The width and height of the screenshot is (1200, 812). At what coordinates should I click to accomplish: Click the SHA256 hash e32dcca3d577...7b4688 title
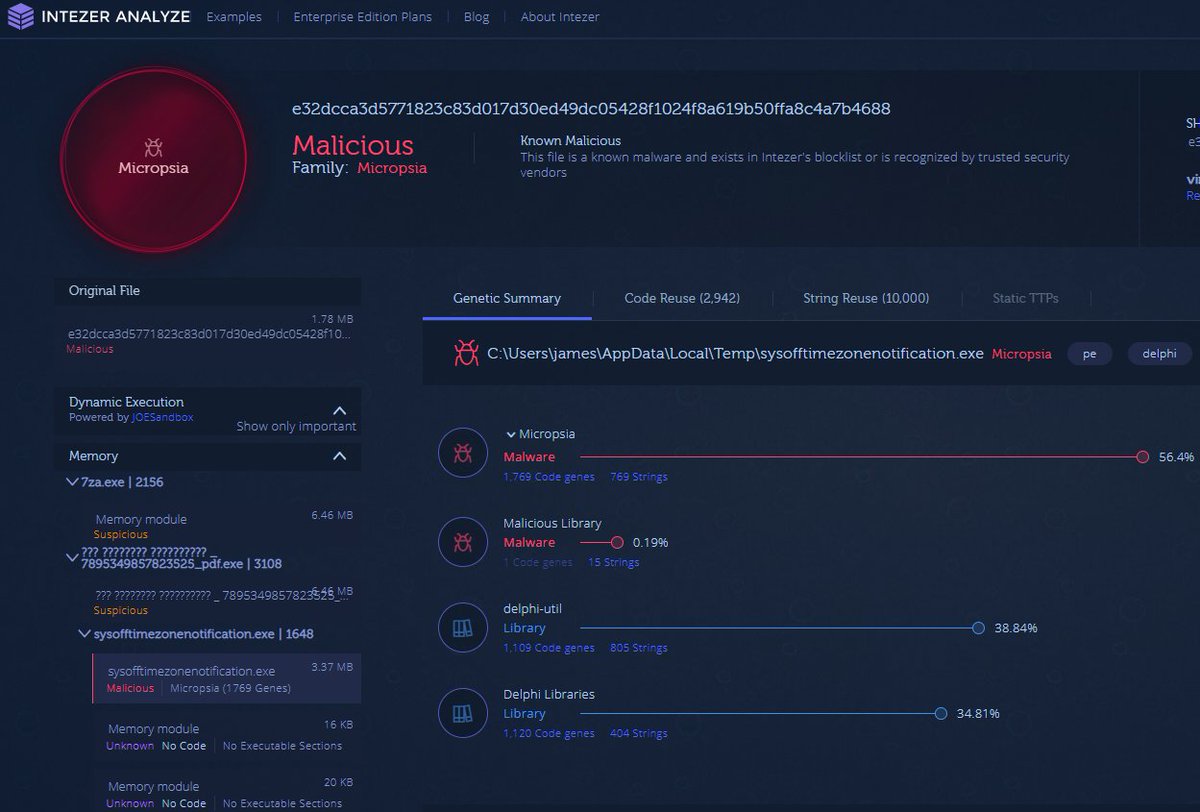point(591,108)
